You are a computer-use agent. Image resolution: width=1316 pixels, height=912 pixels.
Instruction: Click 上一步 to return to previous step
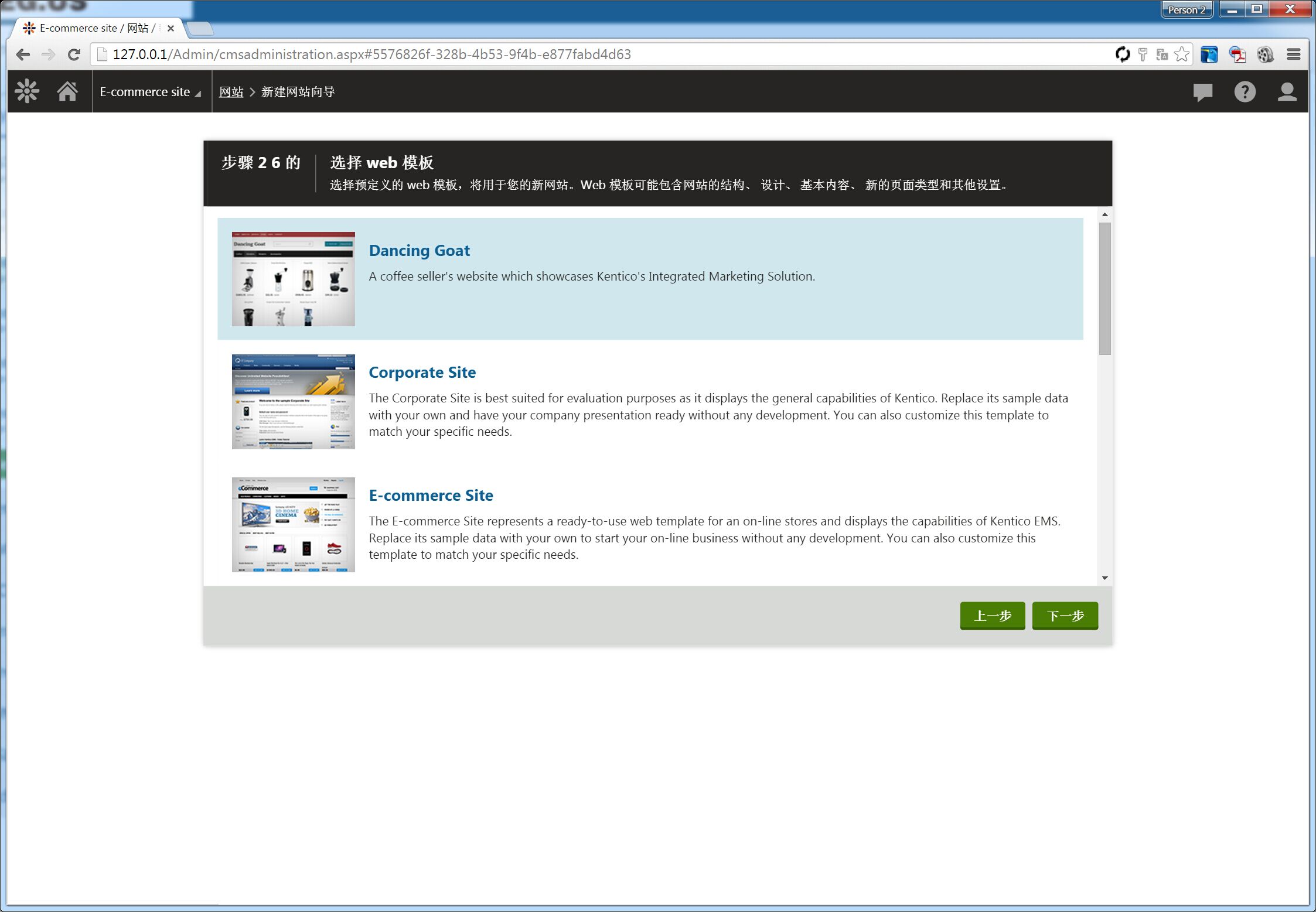tap(992, 616)
